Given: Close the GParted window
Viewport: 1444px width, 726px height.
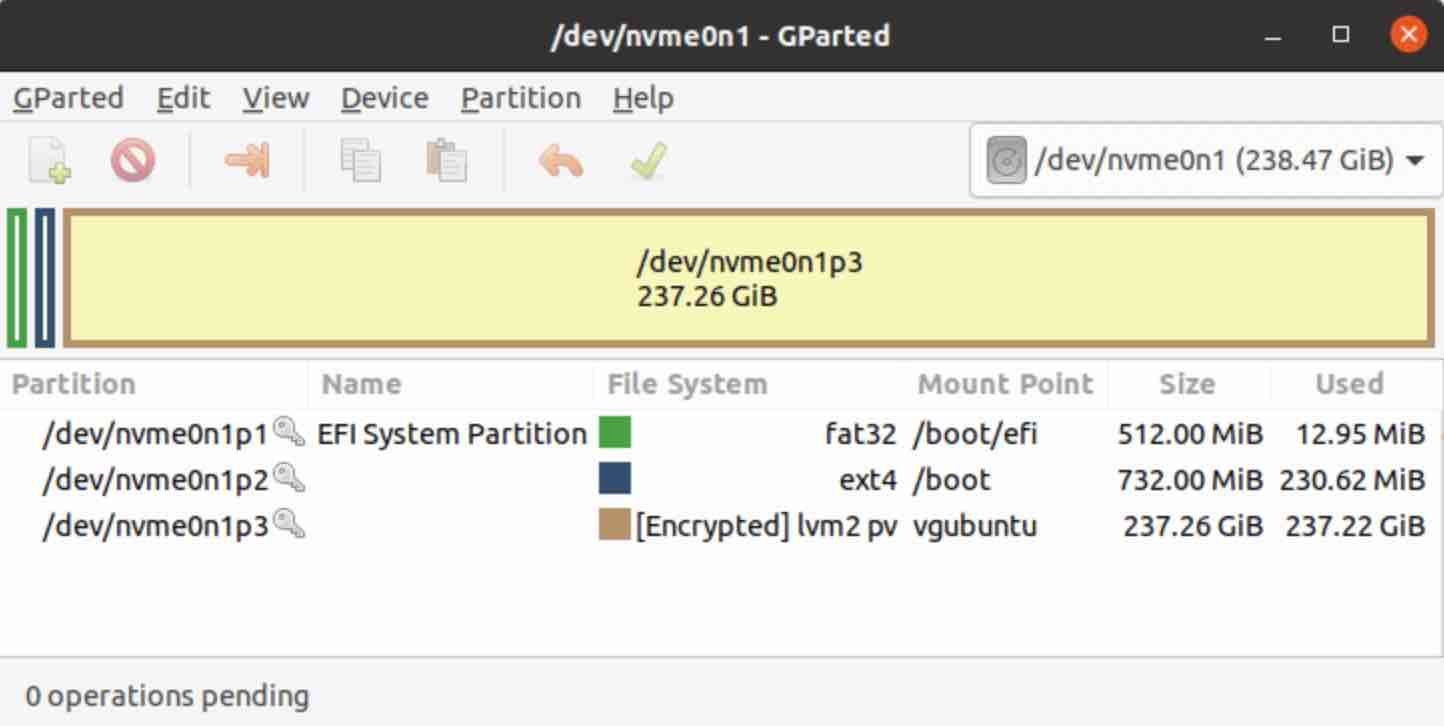Looking at the screenshot, I should 1409,36.
